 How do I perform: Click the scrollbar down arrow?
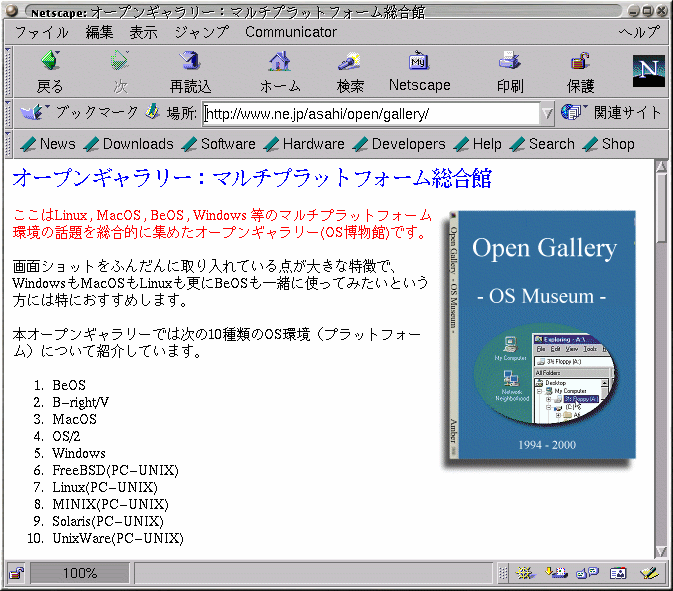point(661,552)
